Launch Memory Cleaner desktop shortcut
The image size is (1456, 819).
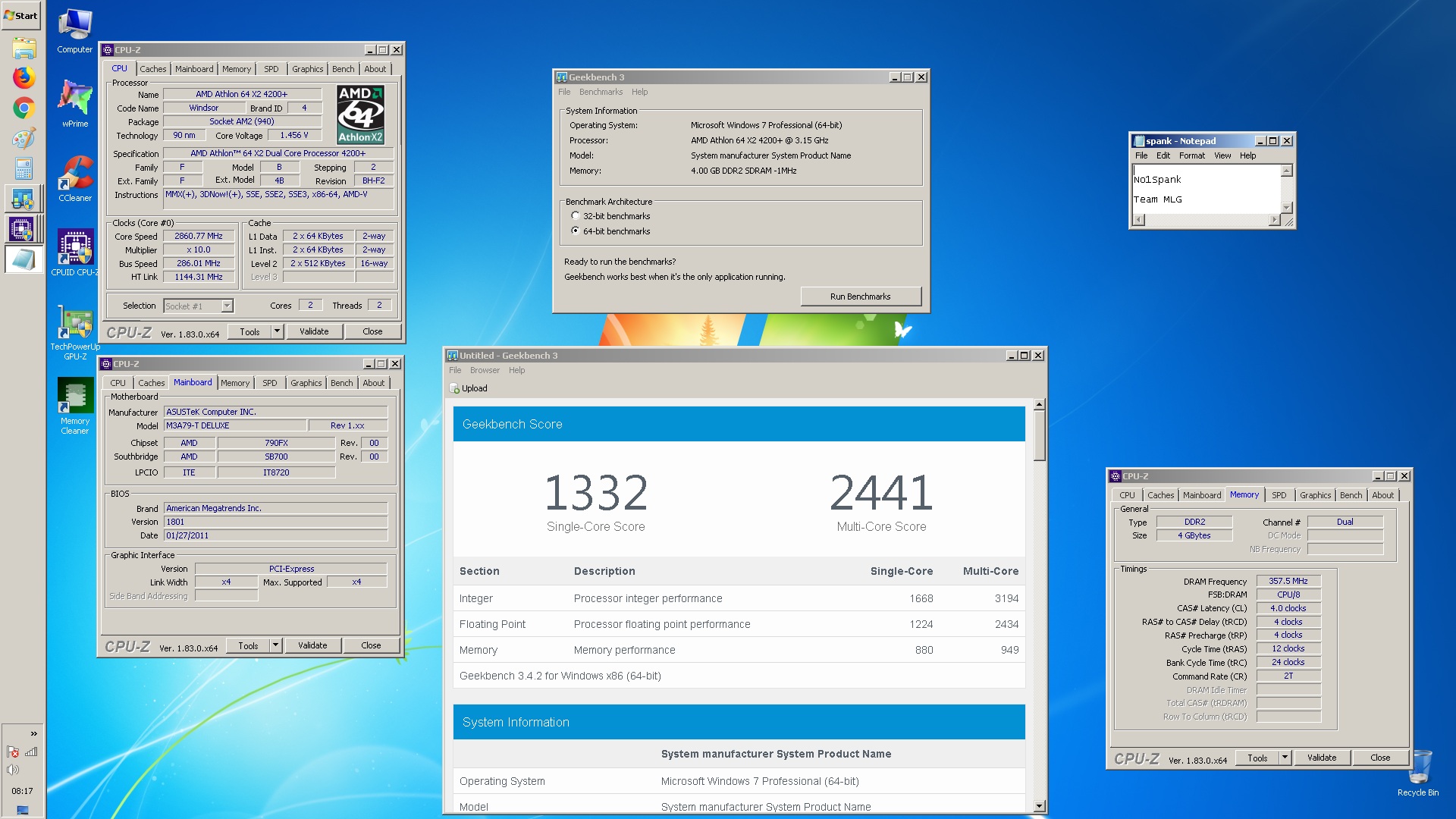75,406
